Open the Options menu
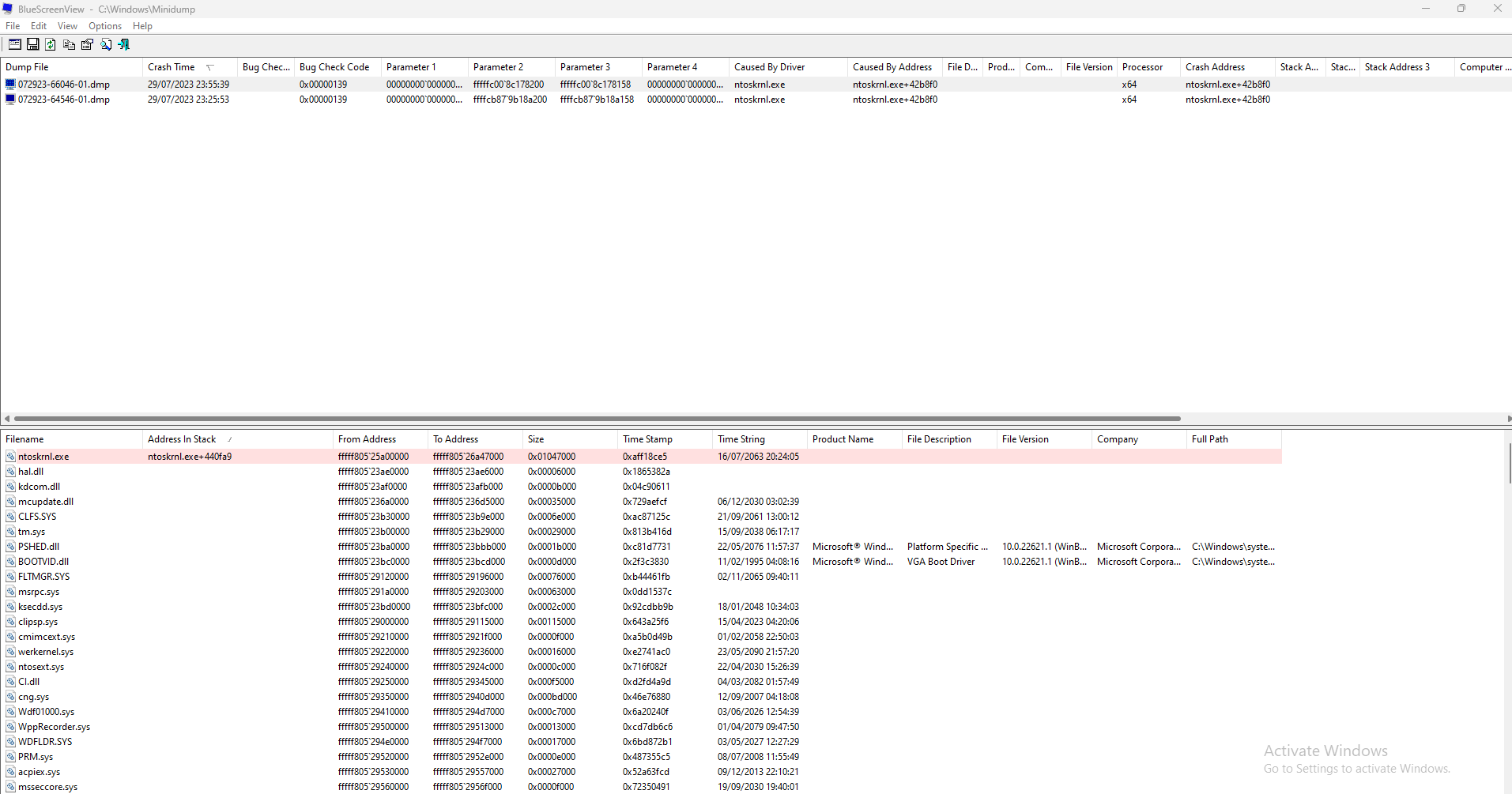The width and height of the screenshot is (1512, 794). pos(104,25)
